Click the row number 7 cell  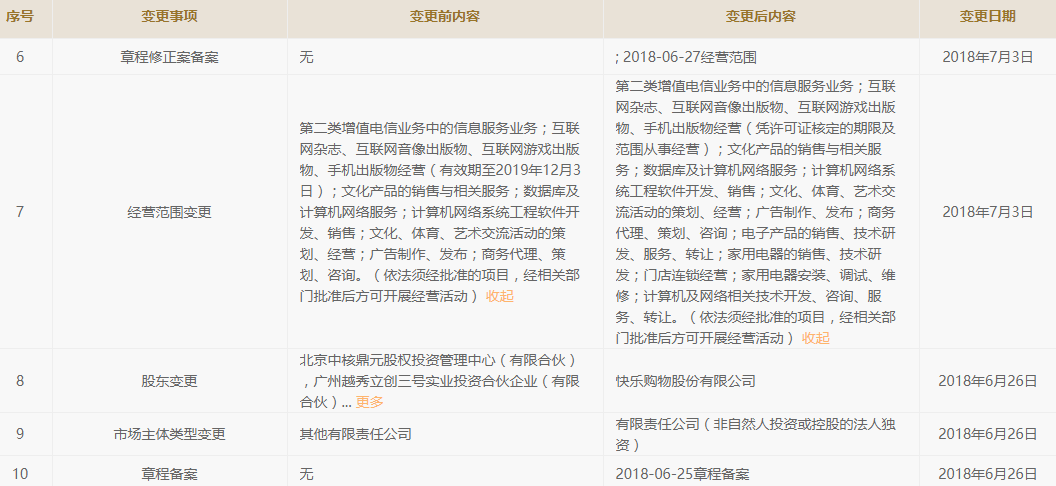[20, 212]
